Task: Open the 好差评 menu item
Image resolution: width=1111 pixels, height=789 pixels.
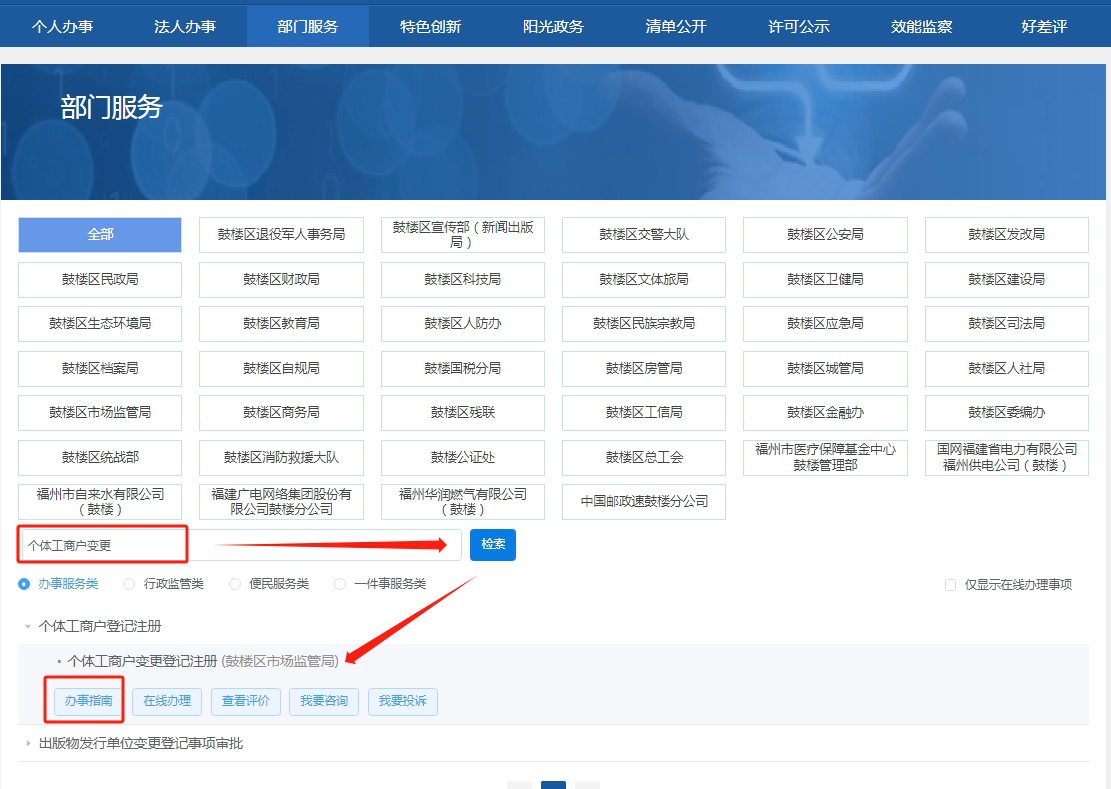Action: click(x=1043, y=27)
